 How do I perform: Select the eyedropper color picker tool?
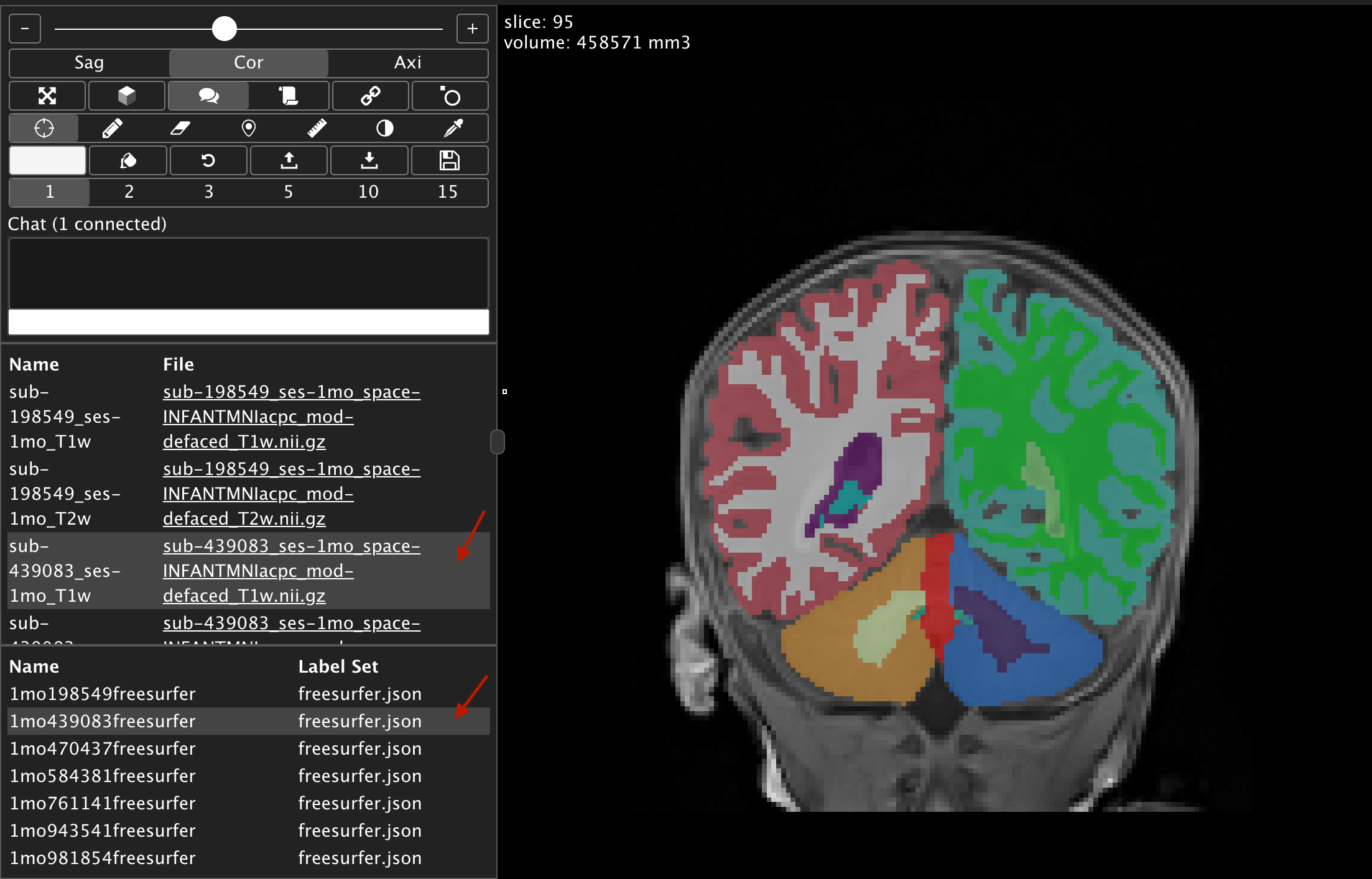pos(453,128)
